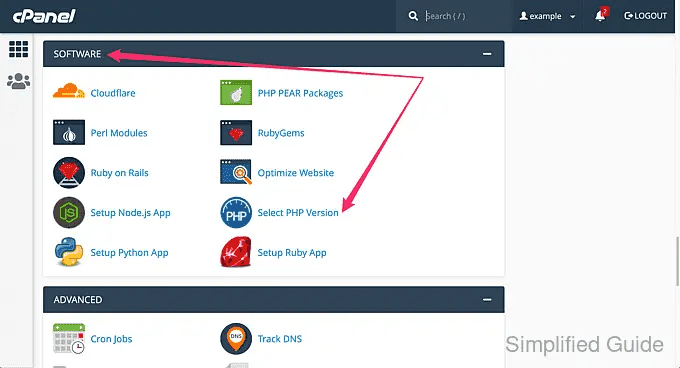Open the Setup Node.js App icon
Image resolution: width=680 pixels, height=368 pixels.
pyautogui.click(x=69, y=212)
